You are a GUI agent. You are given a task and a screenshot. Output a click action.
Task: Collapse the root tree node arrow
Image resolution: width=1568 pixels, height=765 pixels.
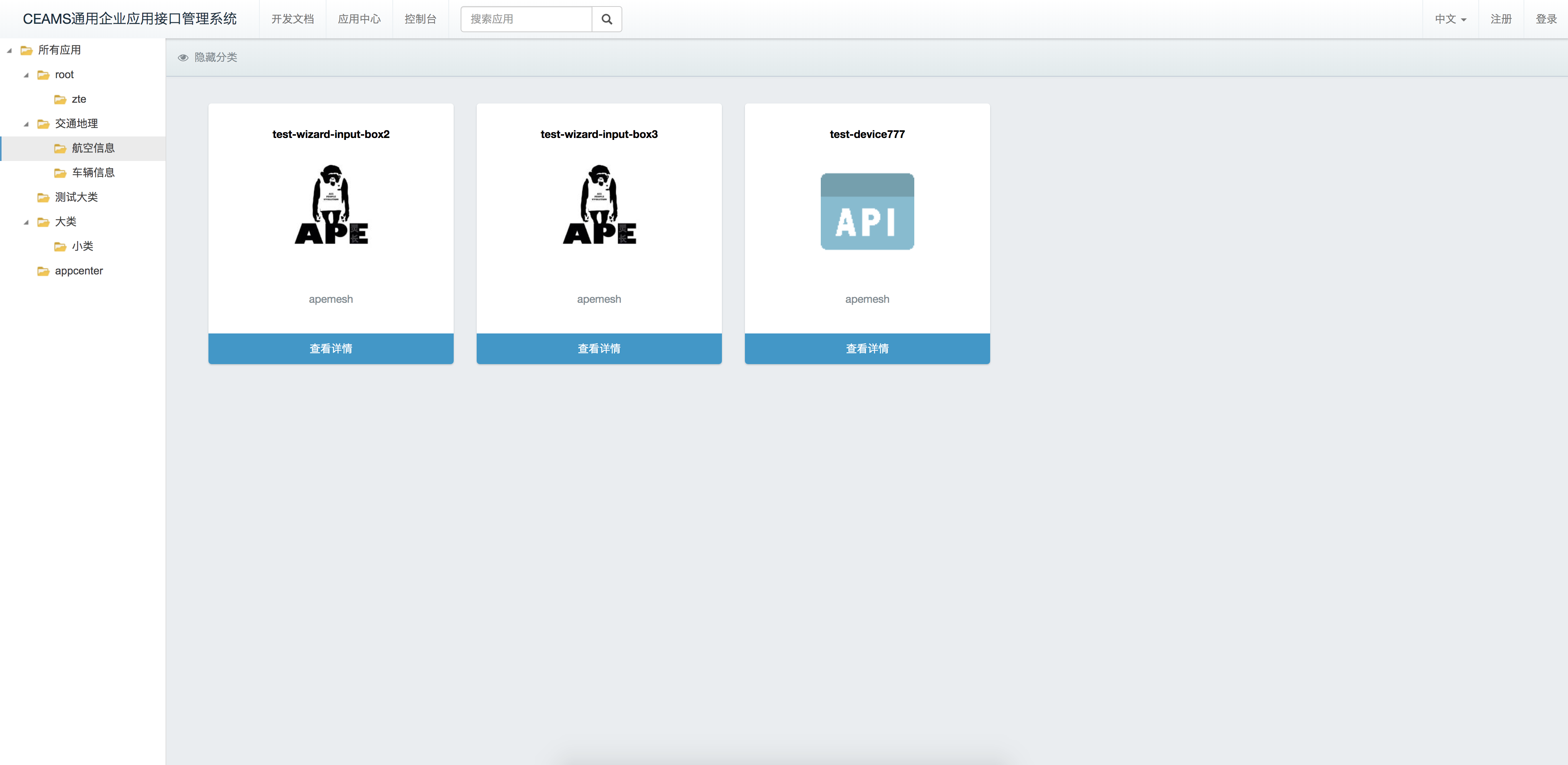26,75
